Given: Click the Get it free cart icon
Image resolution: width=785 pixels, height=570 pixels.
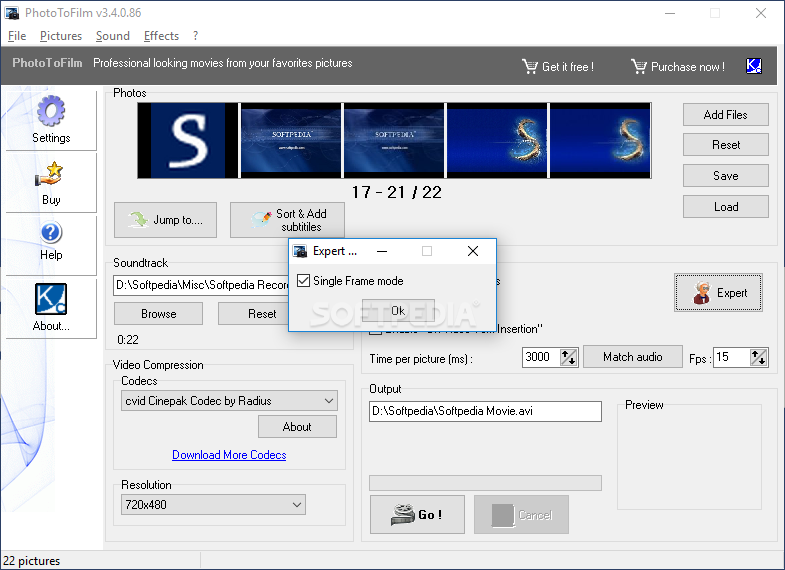Looking at the screenshot, I should (530, 66).
